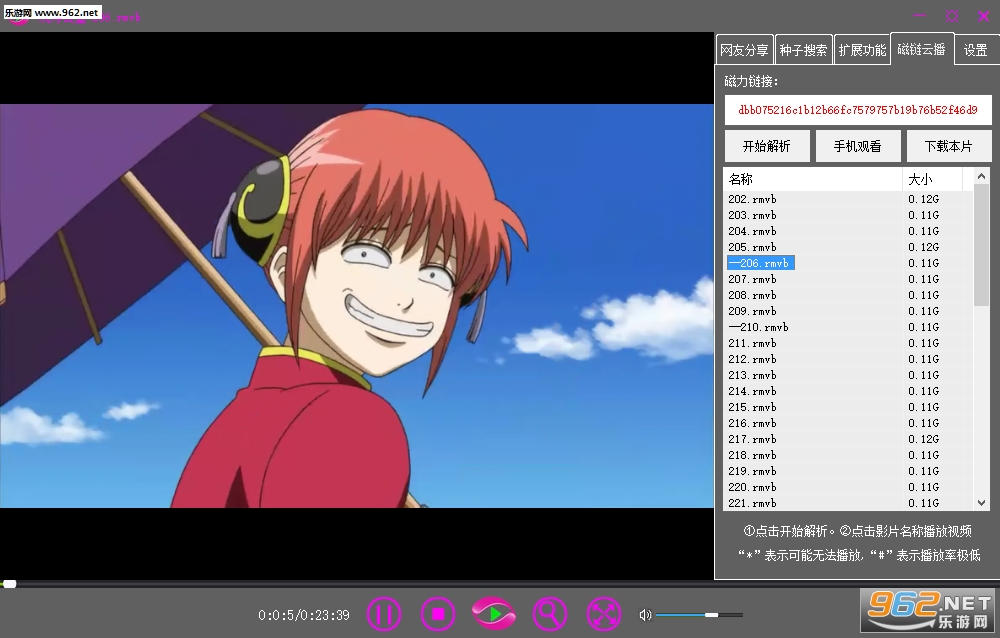Click the pink play-arrow logo icon
This screenshot has height=638, width=1000.
click(x=494, y=614)
